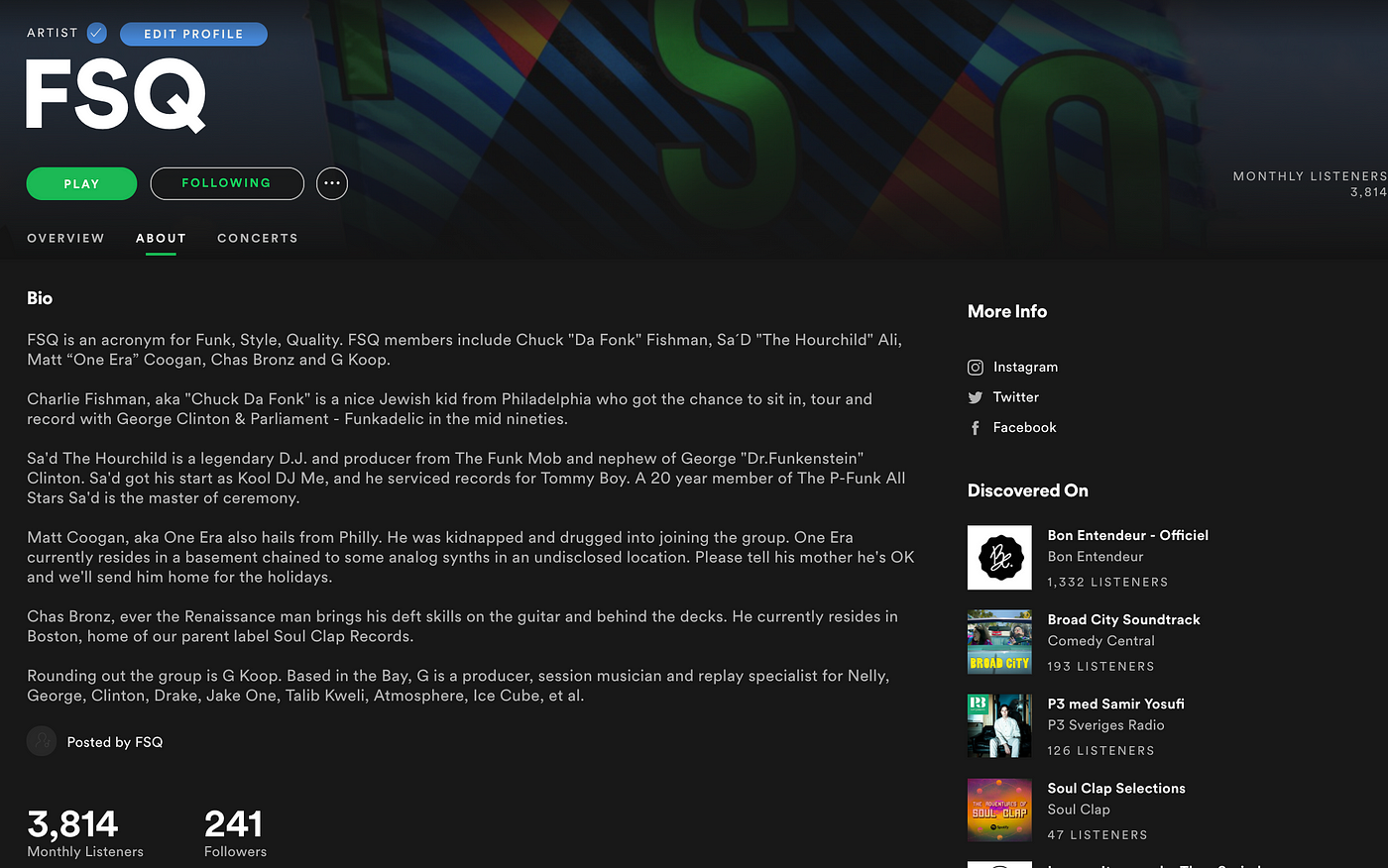1388x868 pixels.
Task: Click the Bio heading
Action: pyautogui.click(x=40, y=298)
